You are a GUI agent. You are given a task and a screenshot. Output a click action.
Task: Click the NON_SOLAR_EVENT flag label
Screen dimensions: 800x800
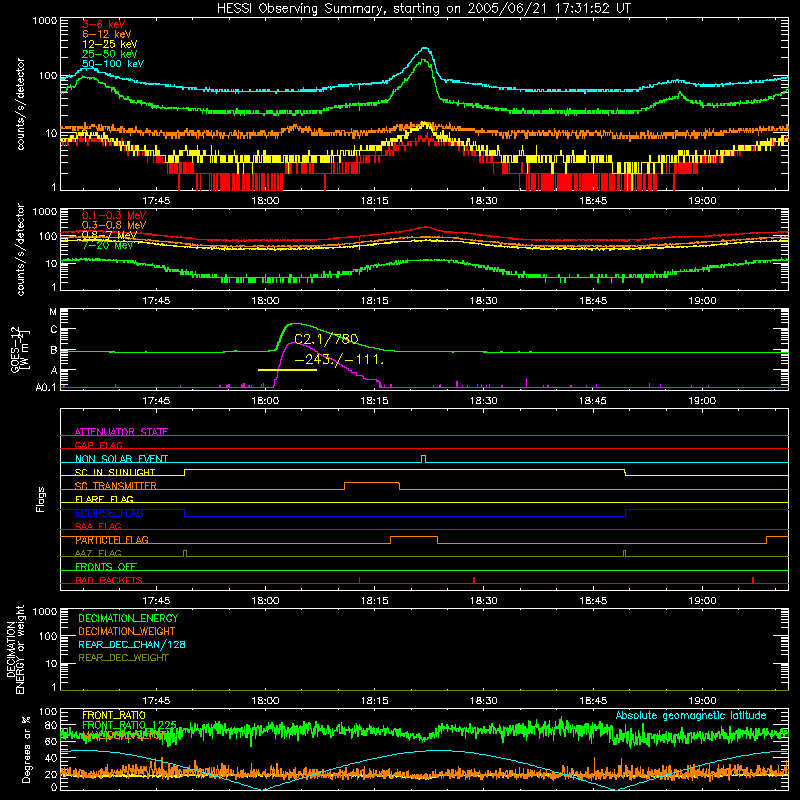[121, 459]
